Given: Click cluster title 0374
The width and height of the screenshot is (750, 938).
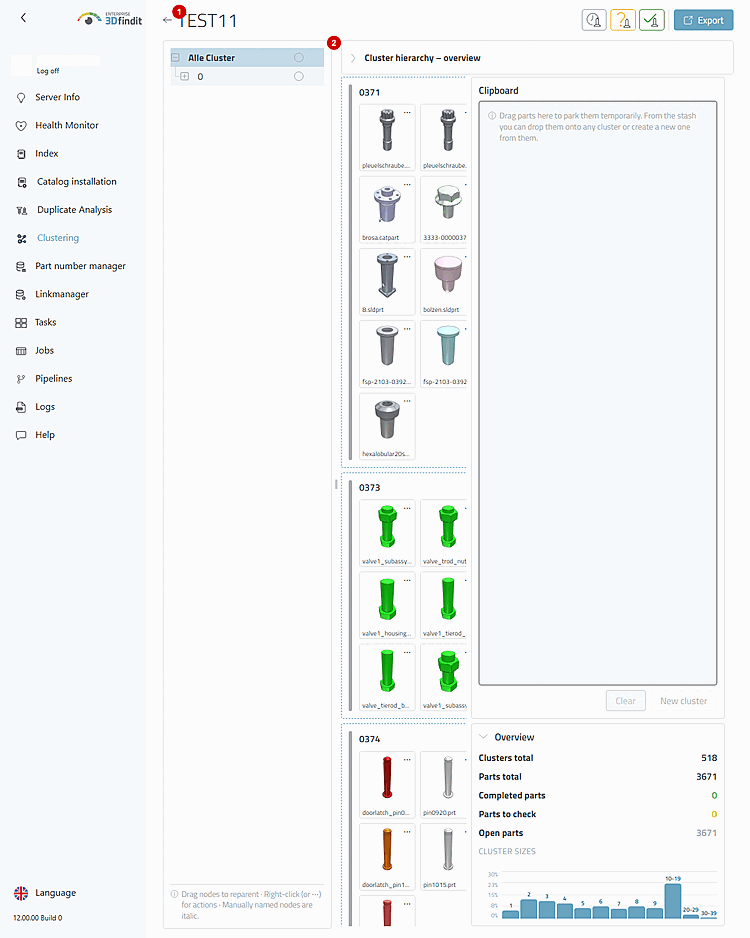Looking at the screenshot, I should (x=369, y=739).
